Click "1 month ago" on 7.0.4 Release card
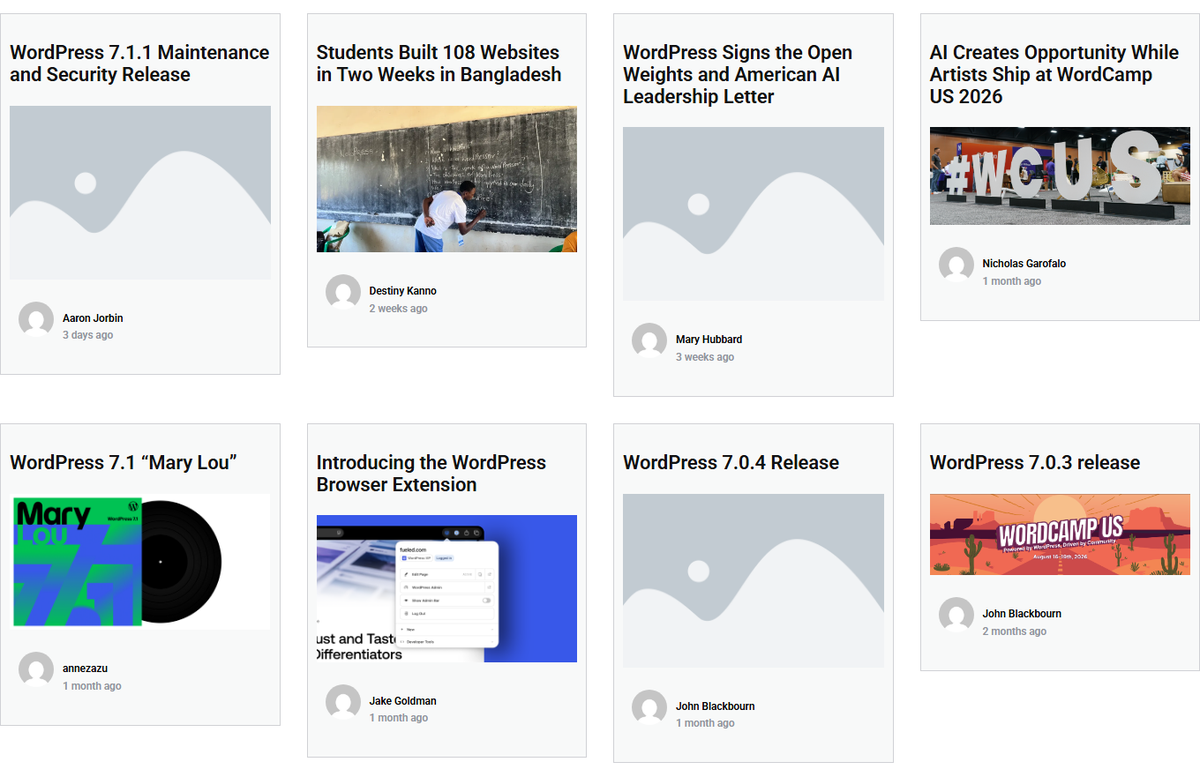 705,723
